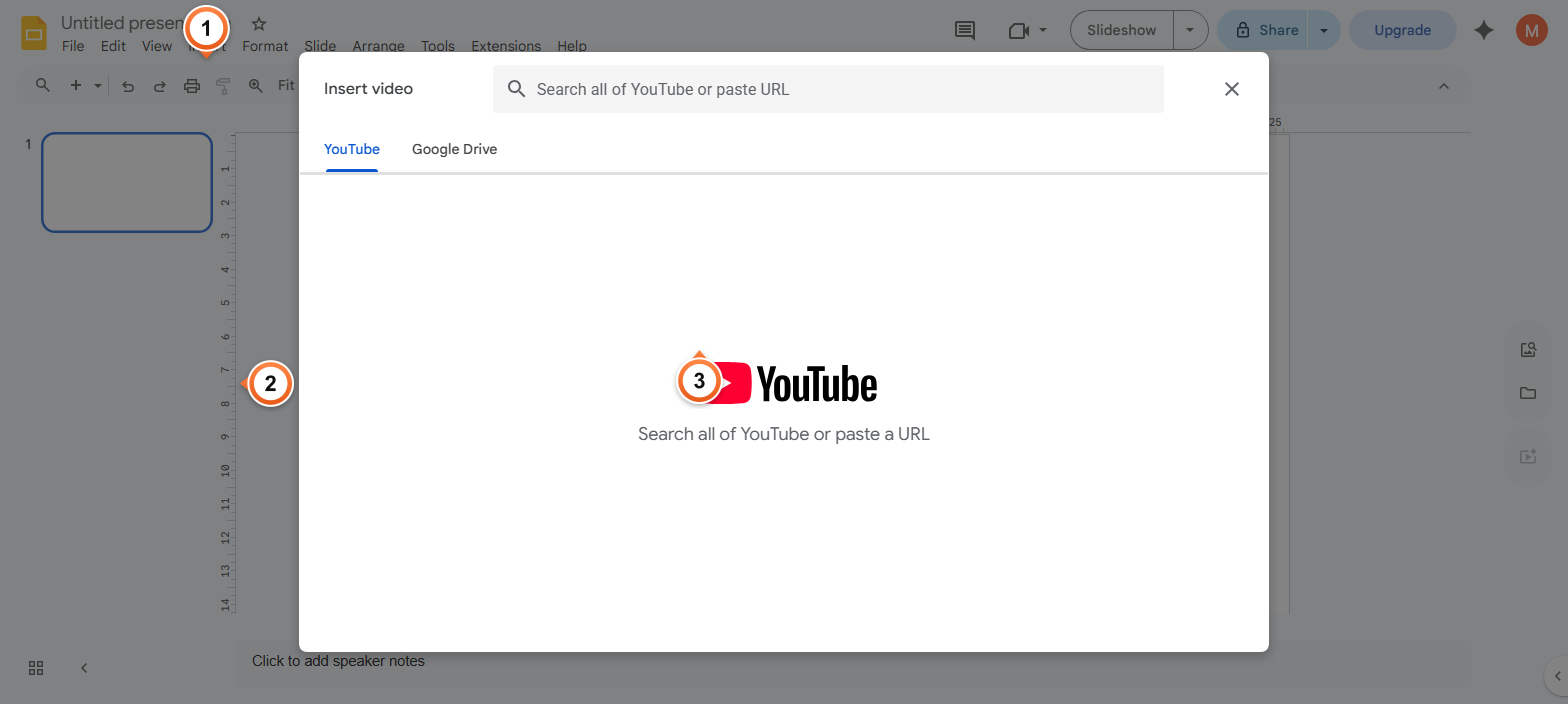Click the Zoom tool icon

[x=255, y=85]
